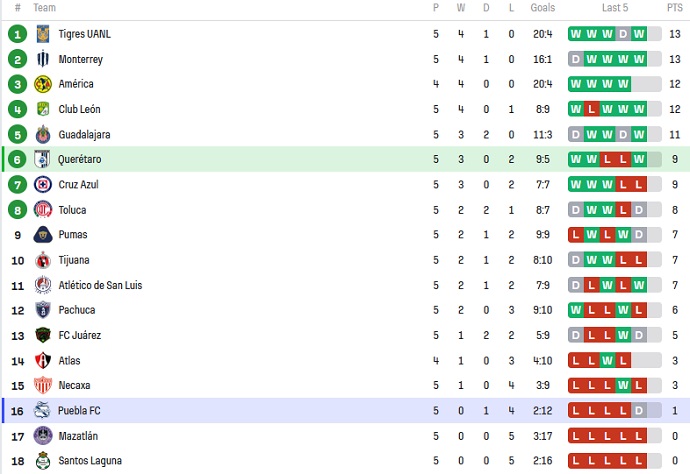Sort table by PTS column header
This screenshot has height=474, width=690.
click(675, 7)
